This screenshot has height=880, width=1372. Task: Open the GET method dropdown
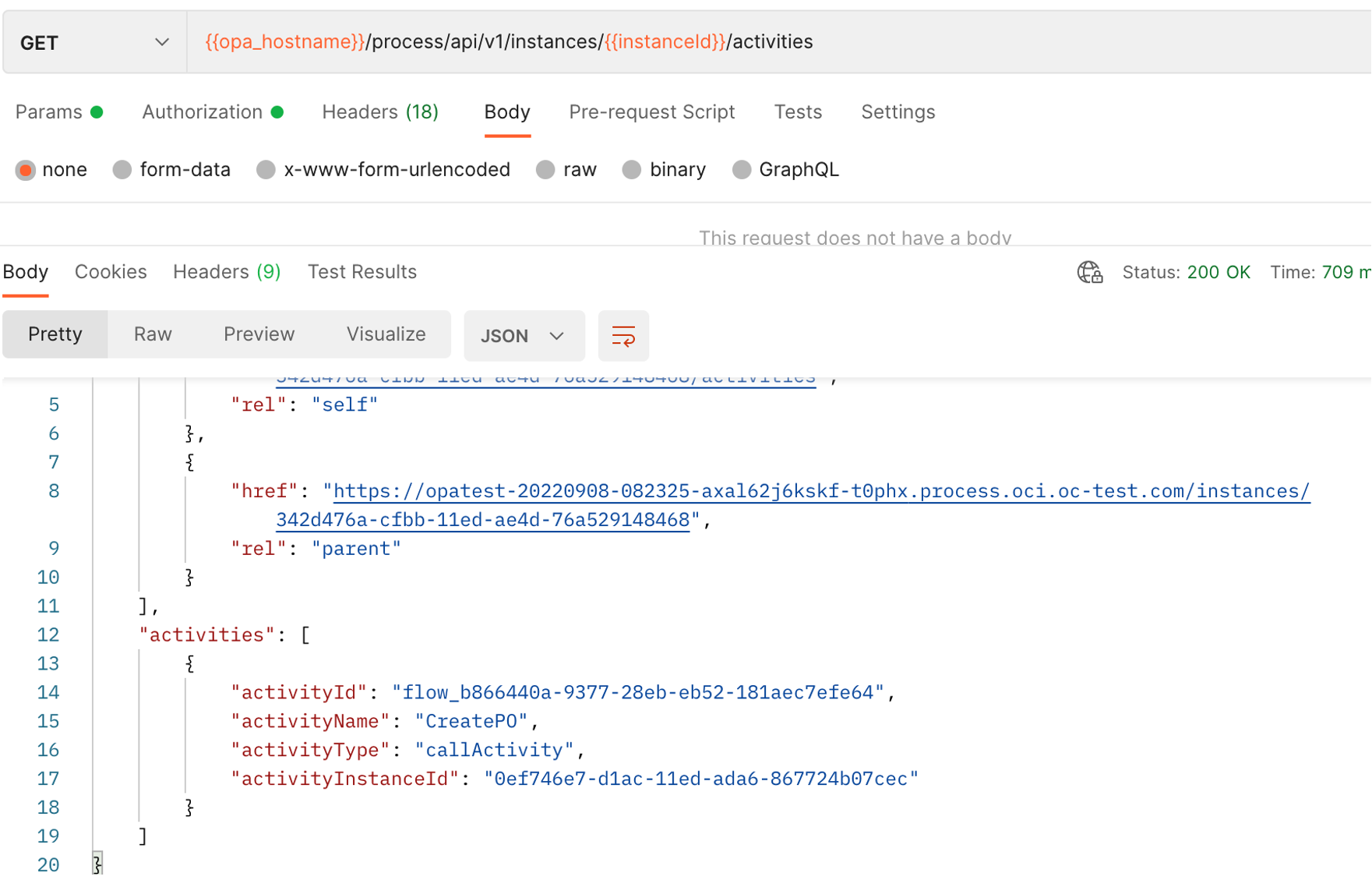coord(94,42)
